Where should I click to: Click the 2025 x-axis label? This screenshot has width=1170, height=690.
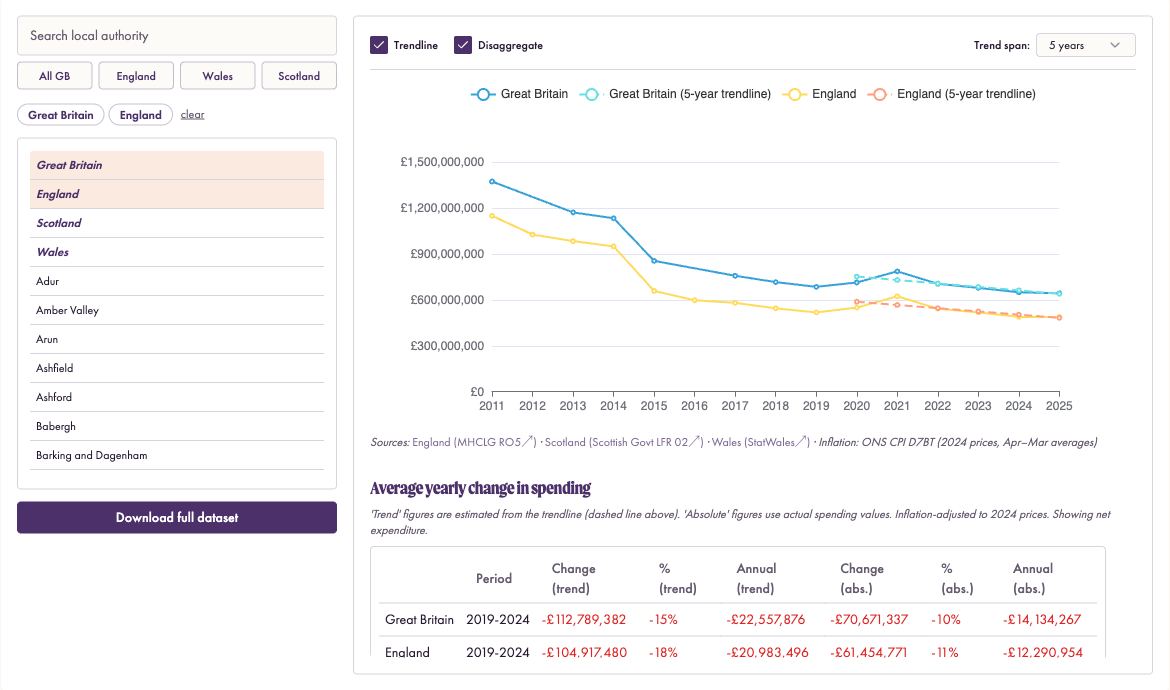pyautogui.click(x=1059, y=406)
